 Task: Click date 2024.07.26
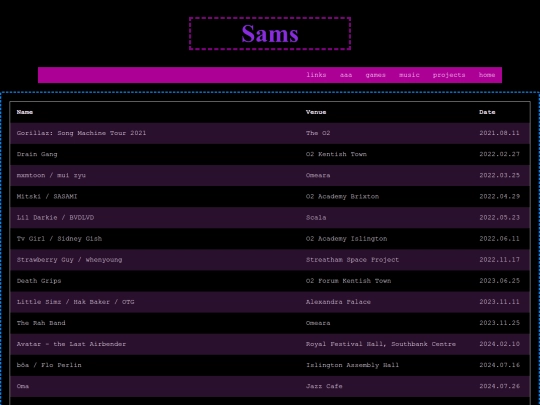point(499,386)
